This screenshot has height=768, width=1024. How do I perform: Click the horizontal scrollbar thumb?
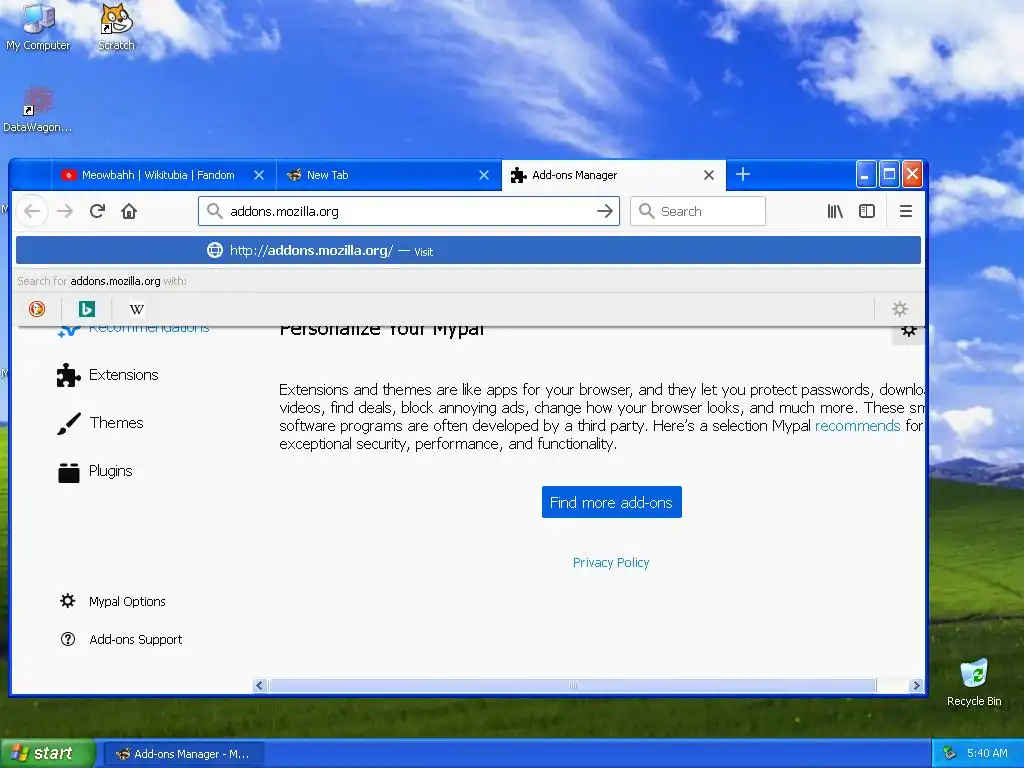573,685
